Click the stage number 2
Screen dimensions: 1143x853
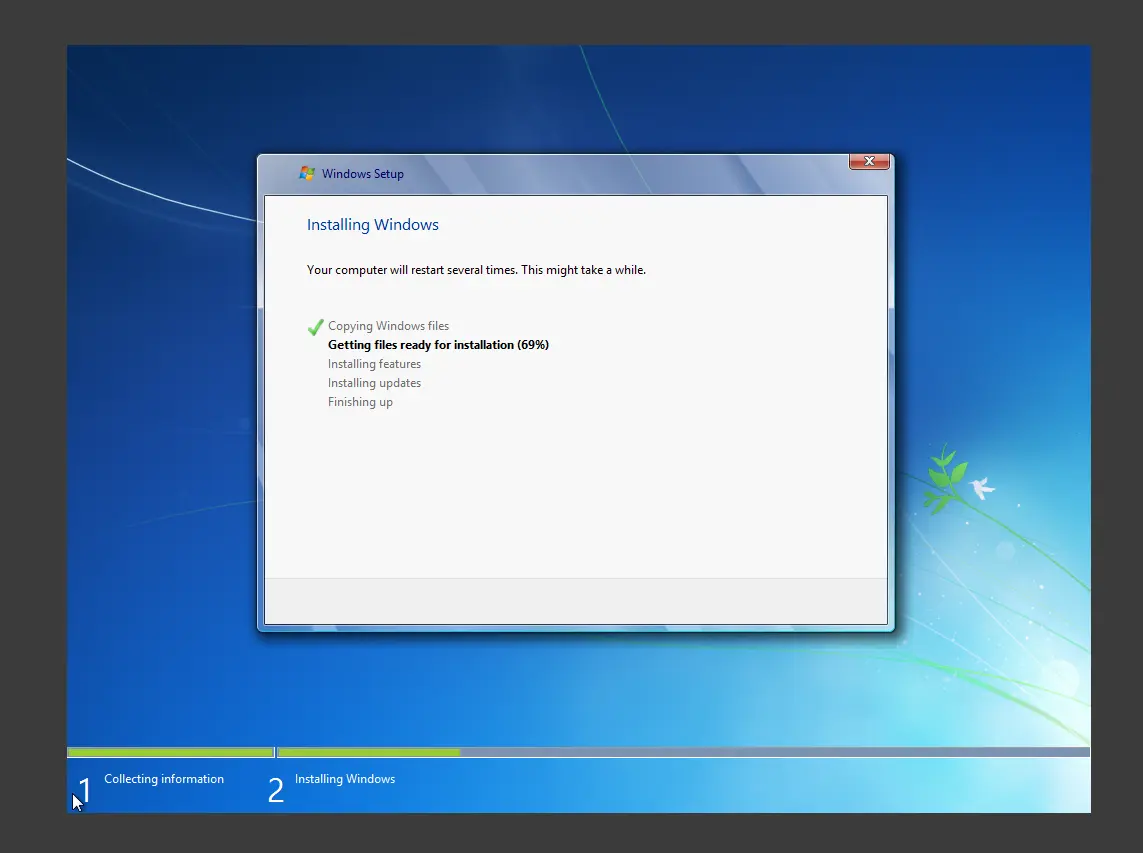276,790
